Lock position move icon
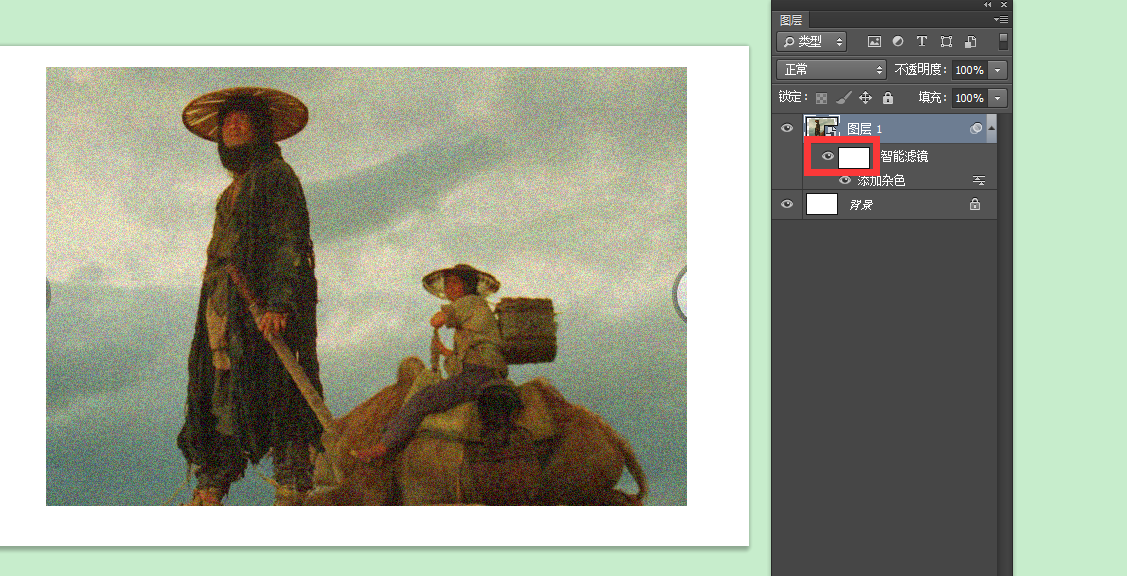Screen dimensions: 1127x576 tap(865, 97)
